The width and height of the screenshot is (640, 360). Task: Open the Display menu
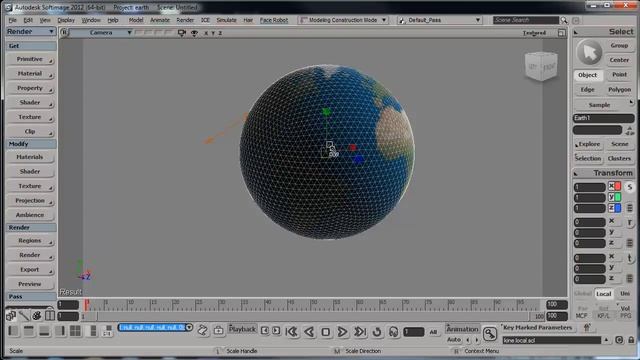click(66, 20)
